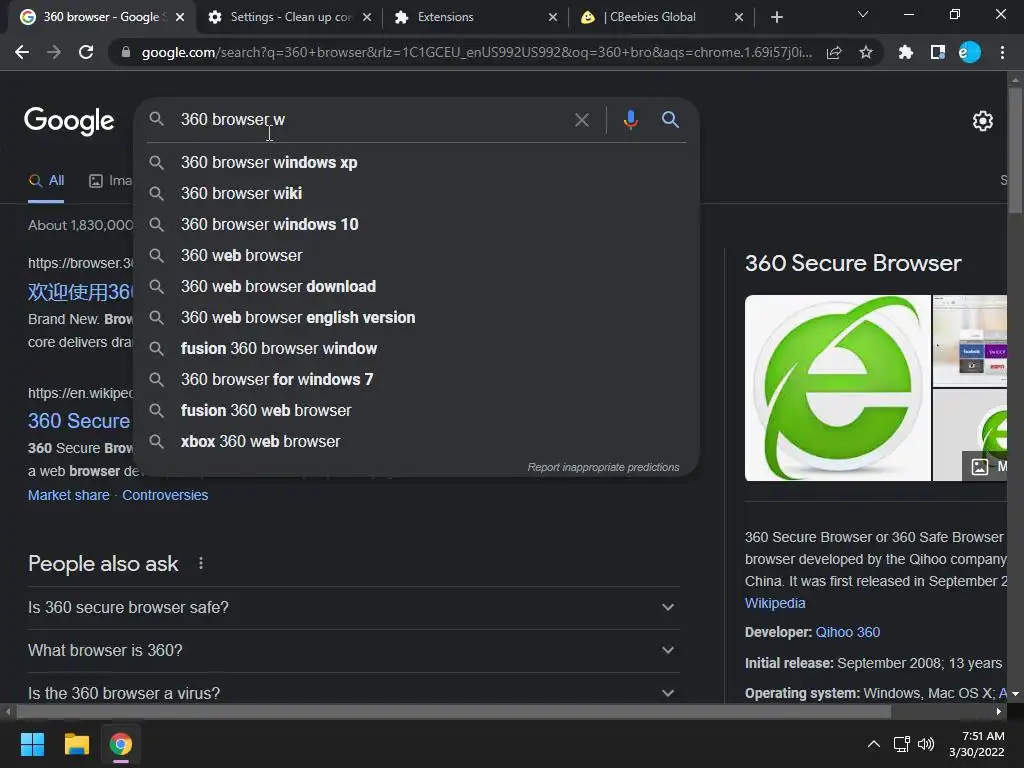Open a new browser tab
1024x768 pixels.
776,17
